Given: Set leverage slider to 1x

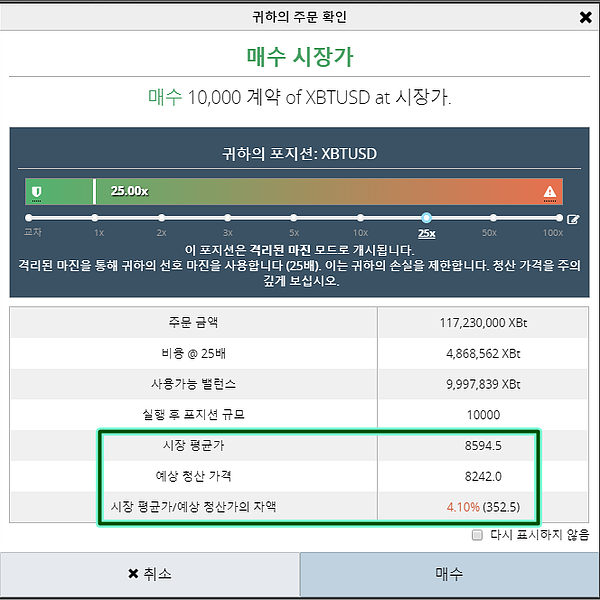Looking at the screenshot, I should coord(95,217).
